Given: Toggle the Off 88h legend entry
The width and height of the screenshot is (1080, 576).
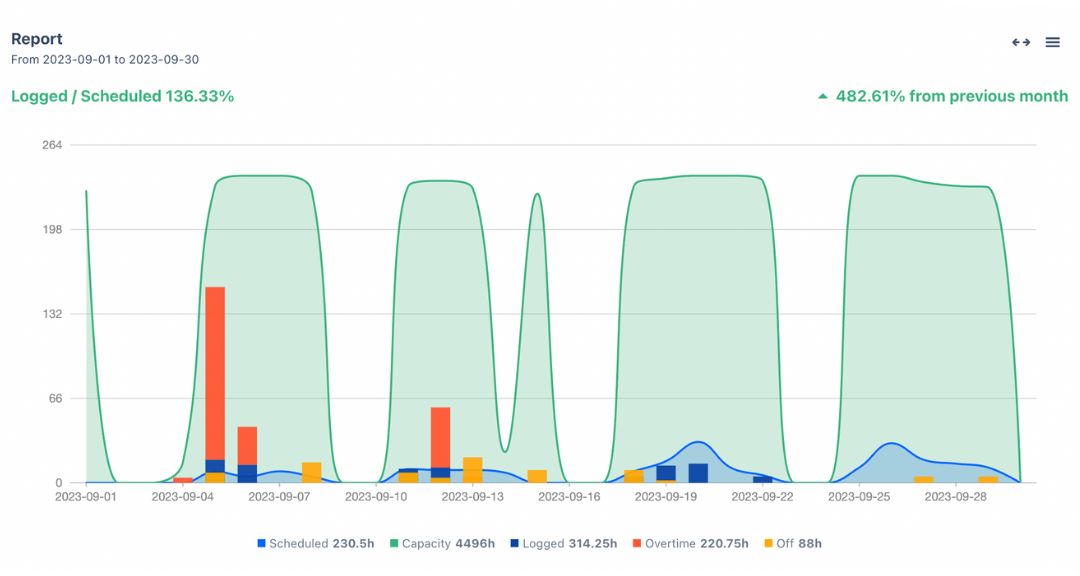Looking at the screenshot, I should [792, 543].
